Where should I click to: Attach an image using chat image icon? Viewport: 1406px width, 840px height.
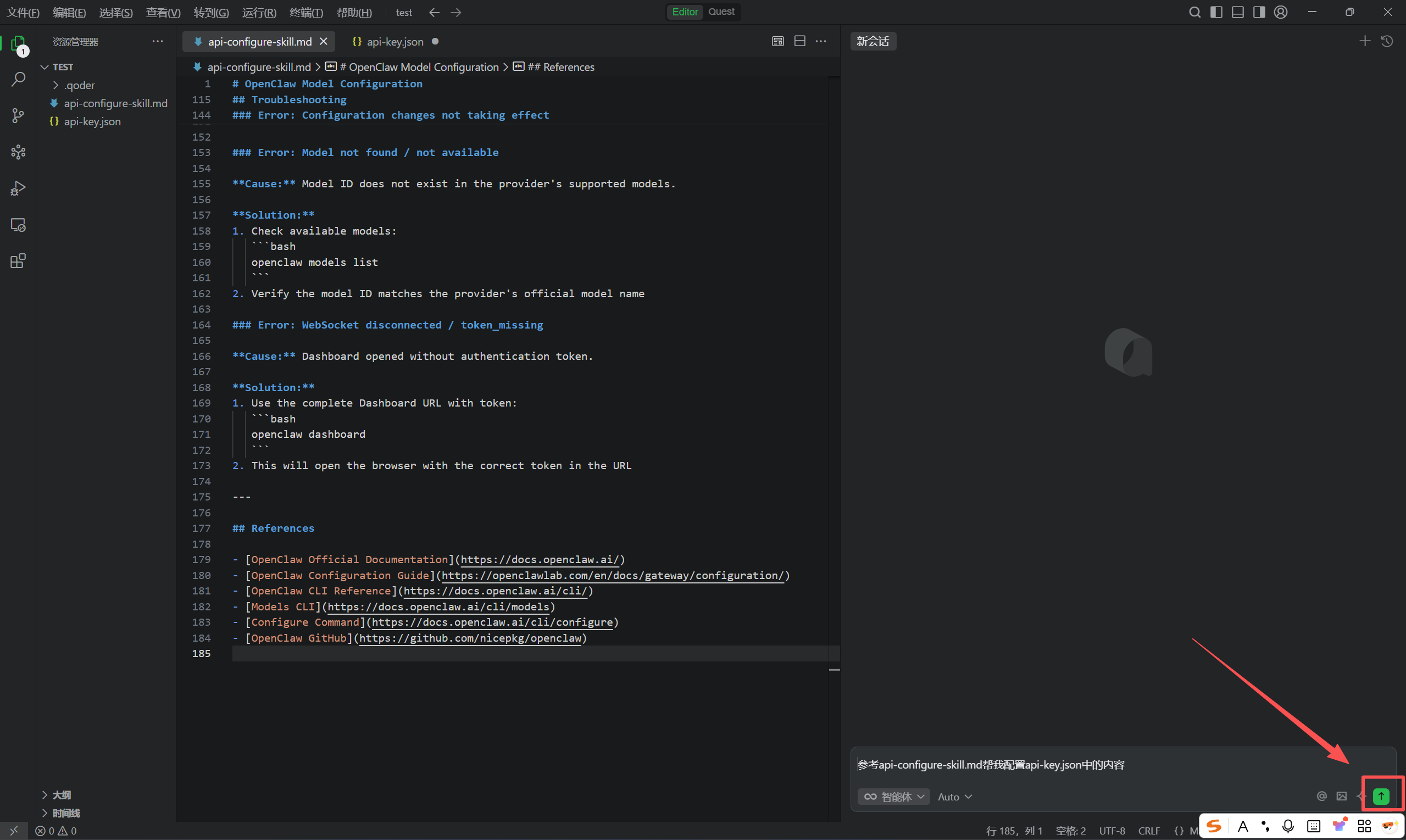tap(1342, 797)
